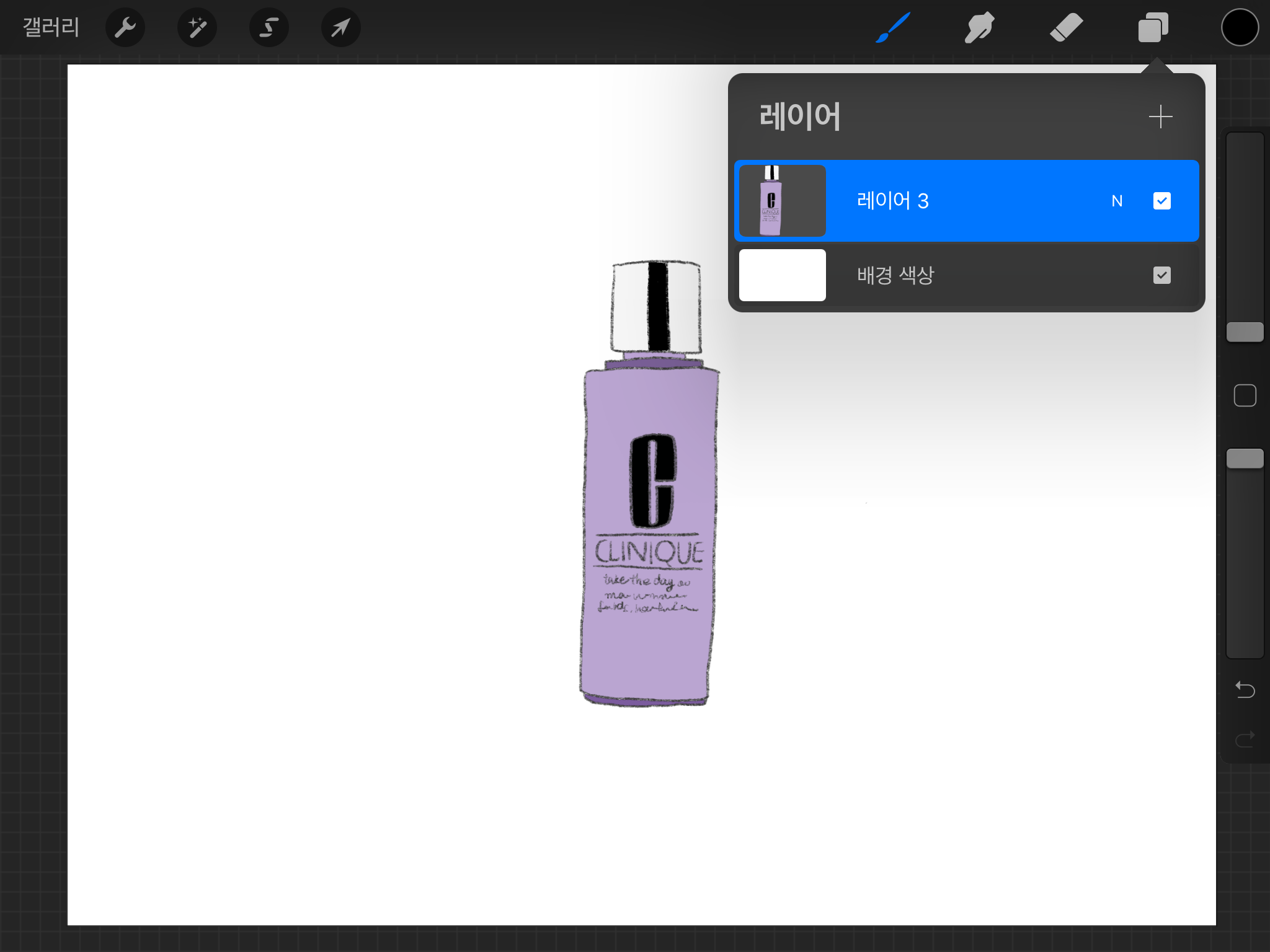Select the Smudge finger tool
This screenshot has height=952, width=1270.
979,27
